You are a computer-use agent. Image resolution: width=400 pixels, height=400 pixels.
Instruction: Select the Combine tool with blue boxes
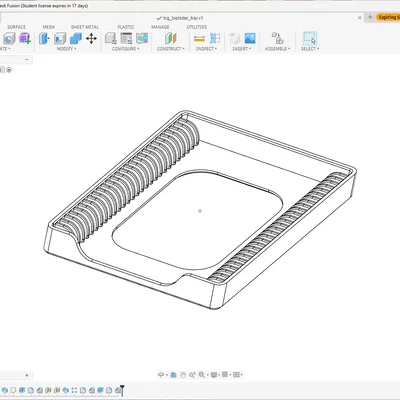pos(76,39)
